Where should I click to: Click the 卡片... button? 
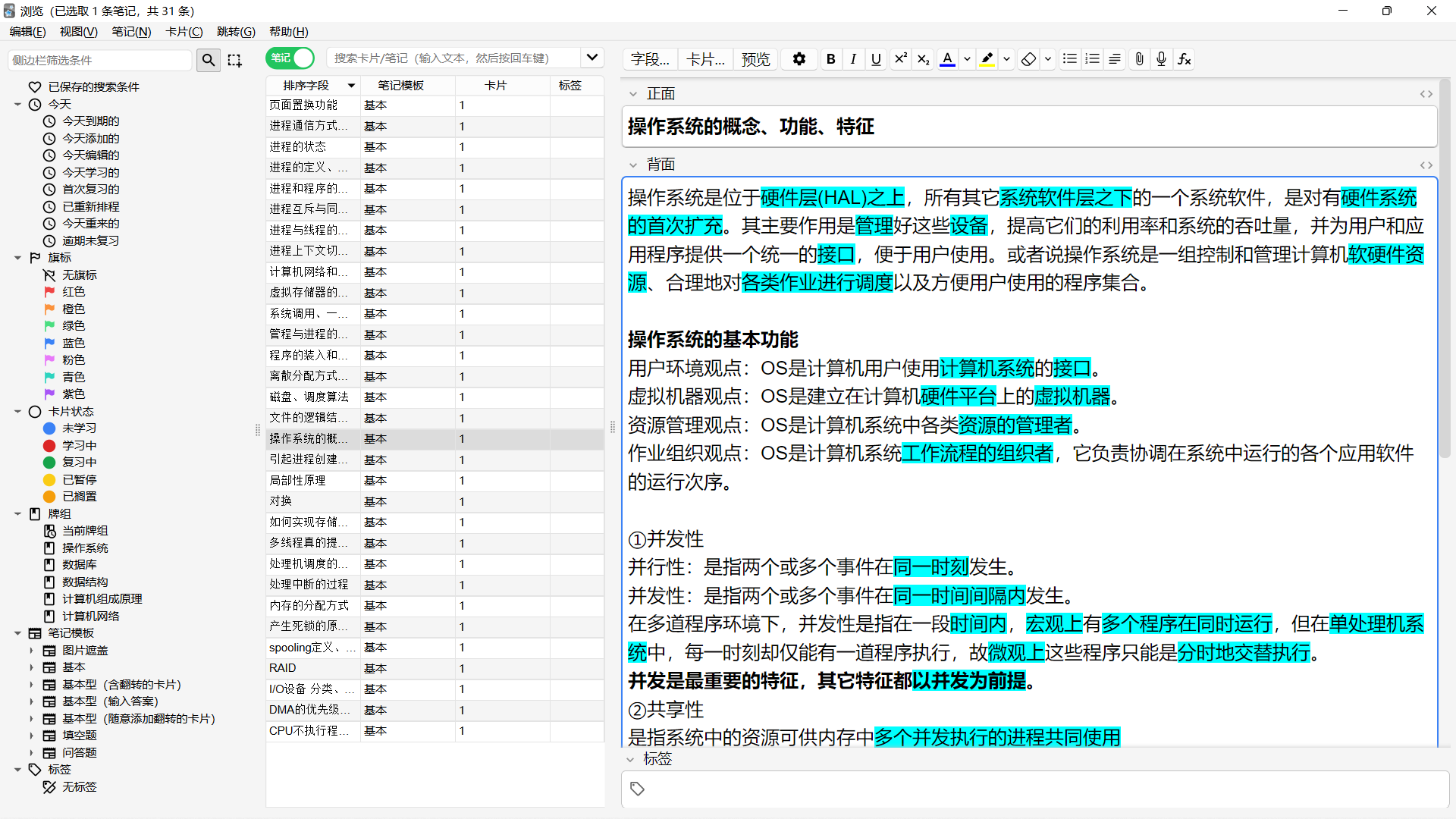click(705, 59)
